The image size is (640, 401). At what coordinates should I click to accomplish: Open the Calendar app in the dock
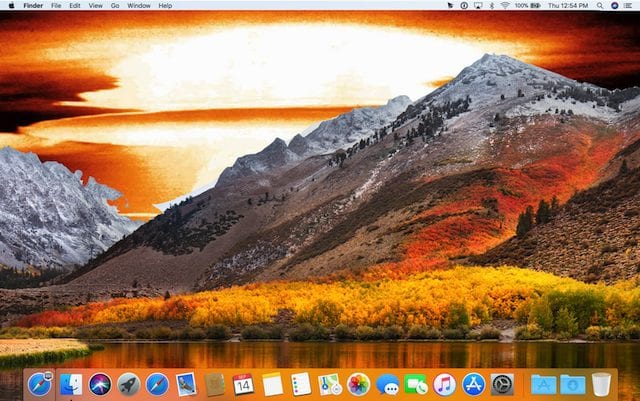click(243, 384)
